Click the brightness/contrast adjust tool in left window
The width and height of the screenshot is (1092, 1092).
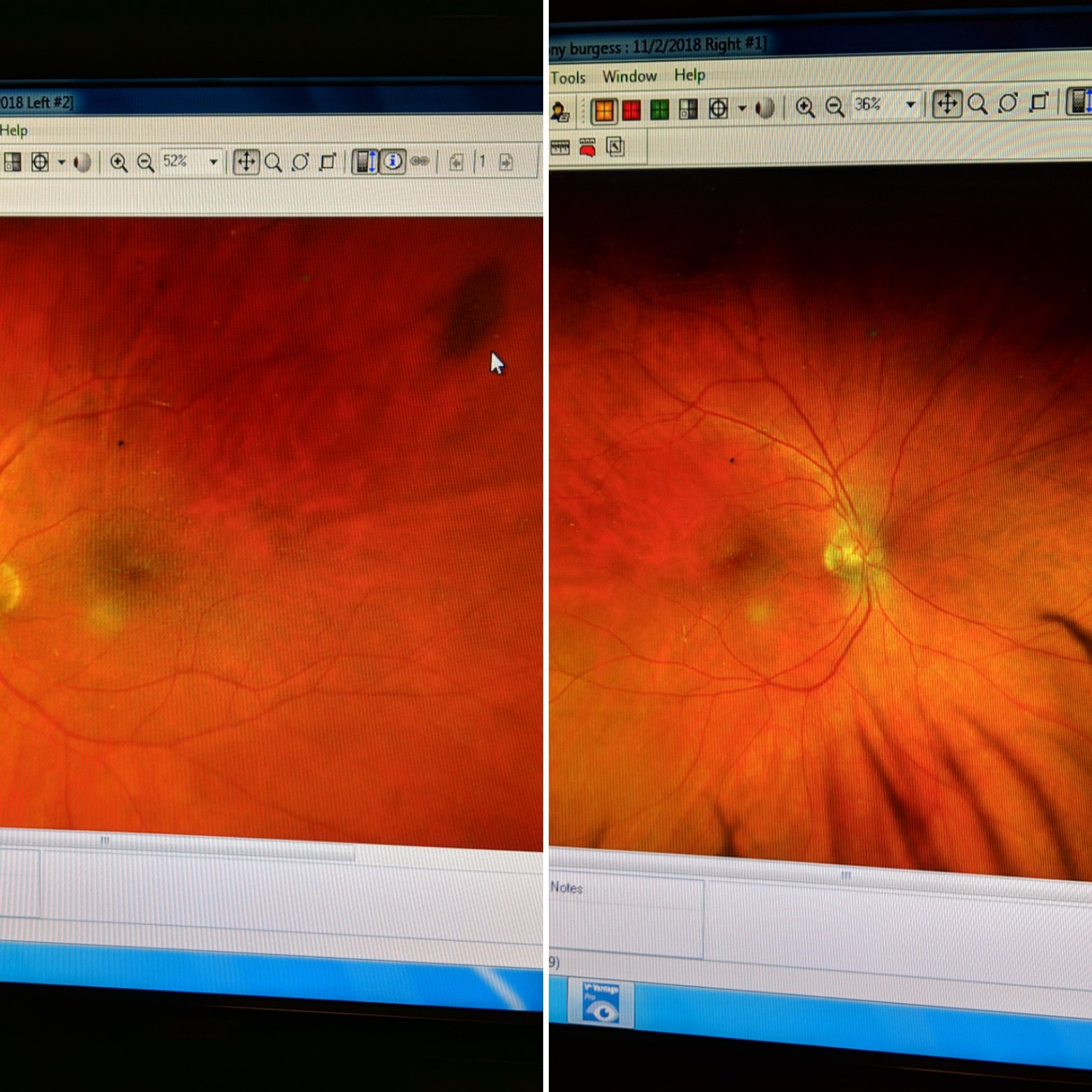coord(364,162)
